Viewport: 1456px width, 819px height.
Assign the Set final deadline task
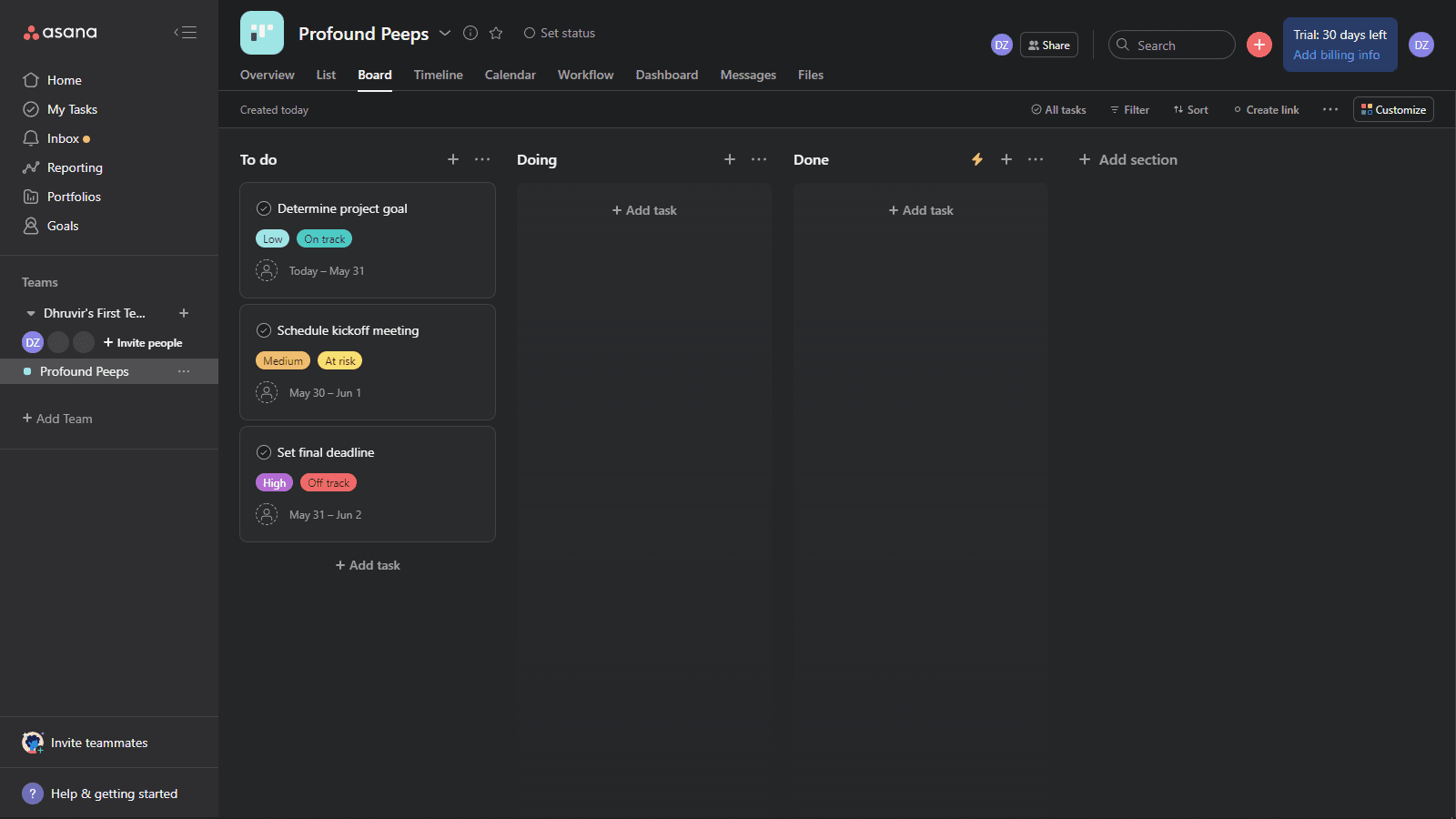(x=267, y=514)
